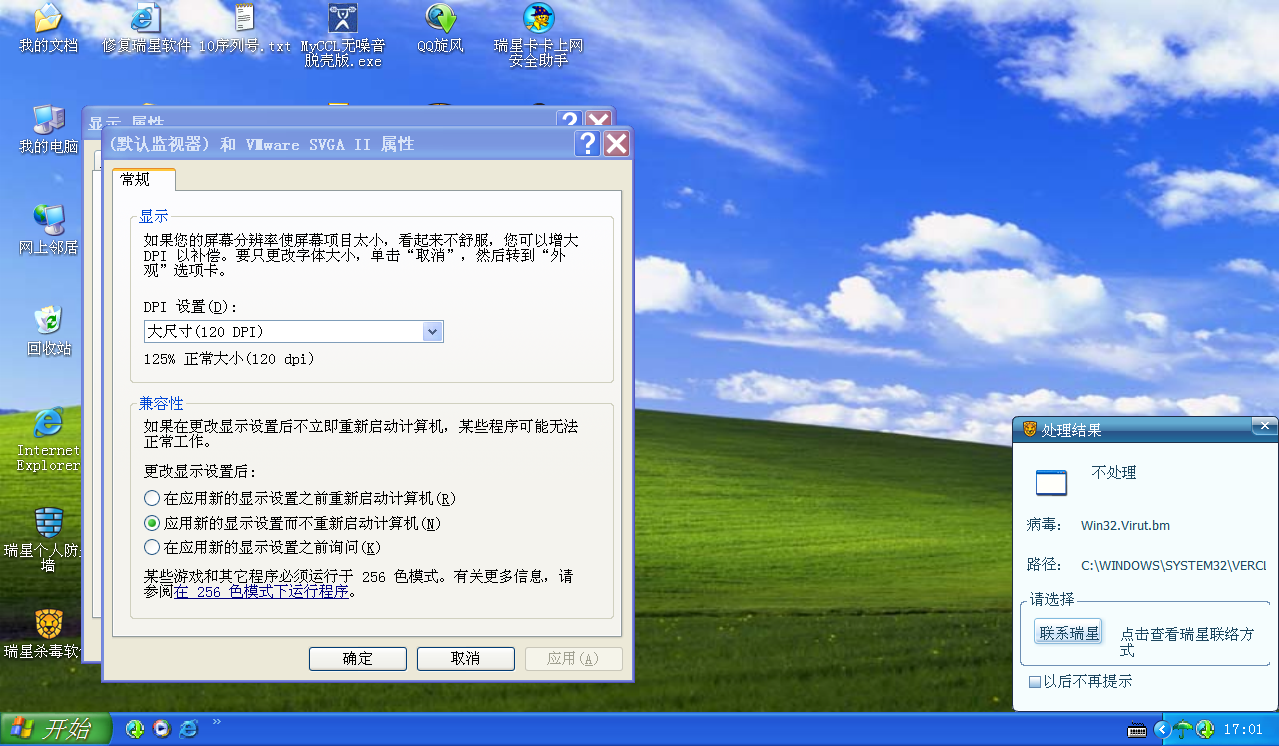
Task: Click the Win32.Virut.bm virus name text
Action: [1125, 525]
